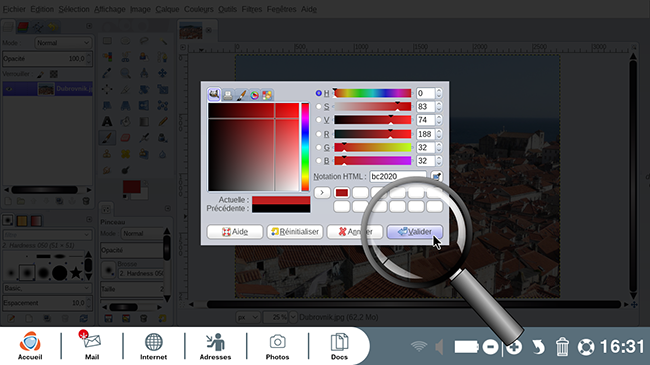
Task: Select the Rectangle Select tool in toolbox
Action: (107, 41)
